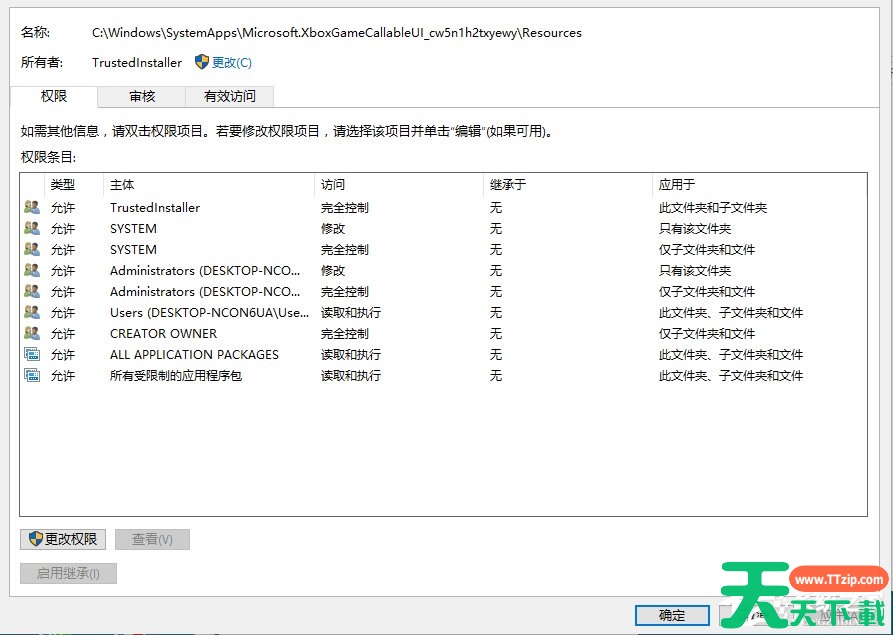Click the icon of SYSTEM 修改 row
This screenshot has height=635, width=893.
coord(32,229)
